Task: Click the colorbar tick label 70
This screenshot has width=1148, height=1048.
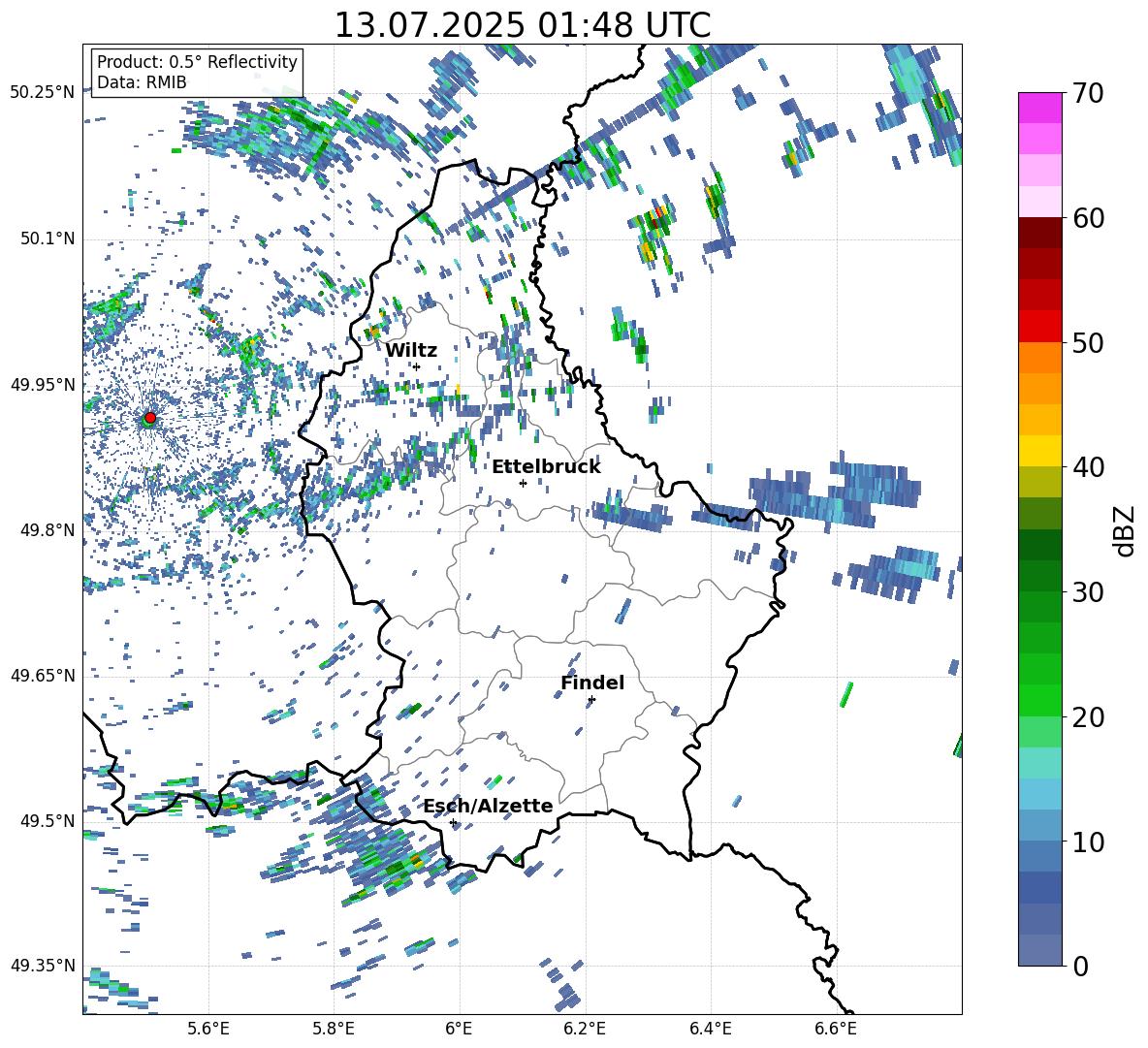Action: pyautogui.click(x=1087, y=93)
